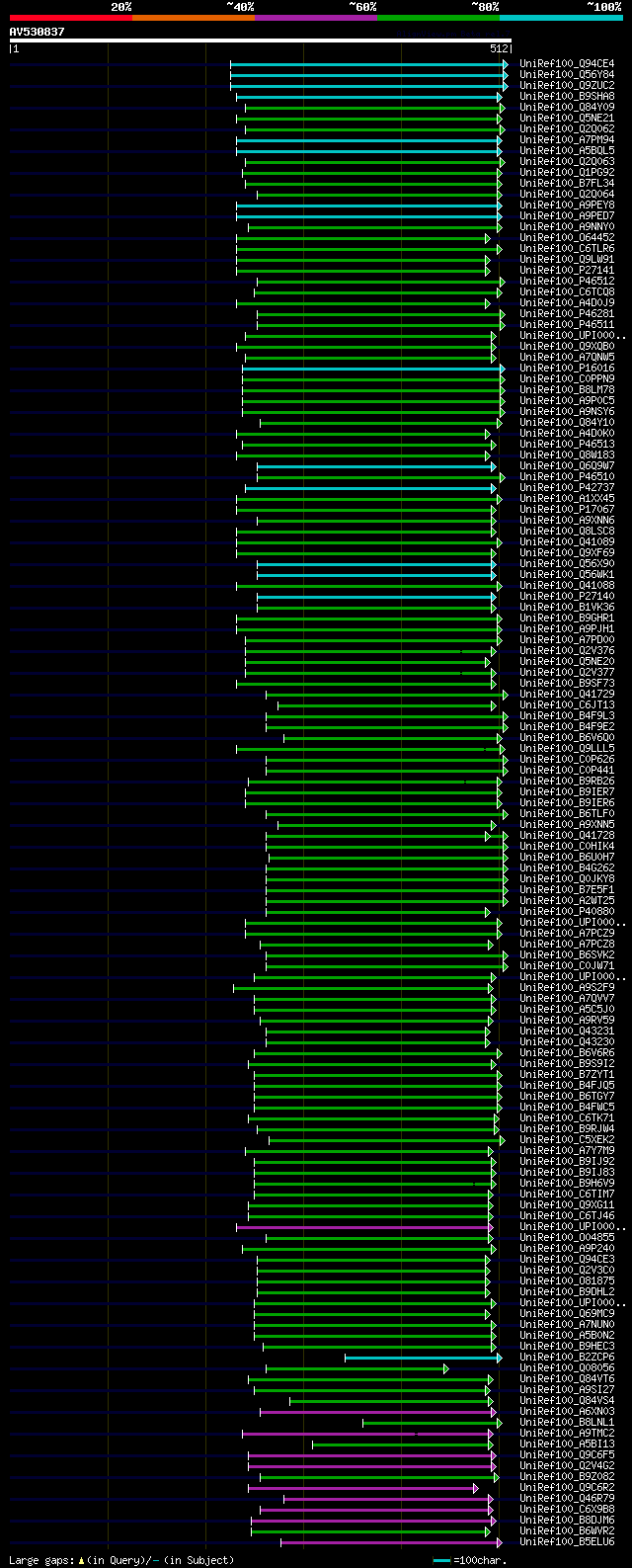Select the UniRef100_C6TIM7 label
This screenshot has height=1568, width=632.
(567, 1194)
